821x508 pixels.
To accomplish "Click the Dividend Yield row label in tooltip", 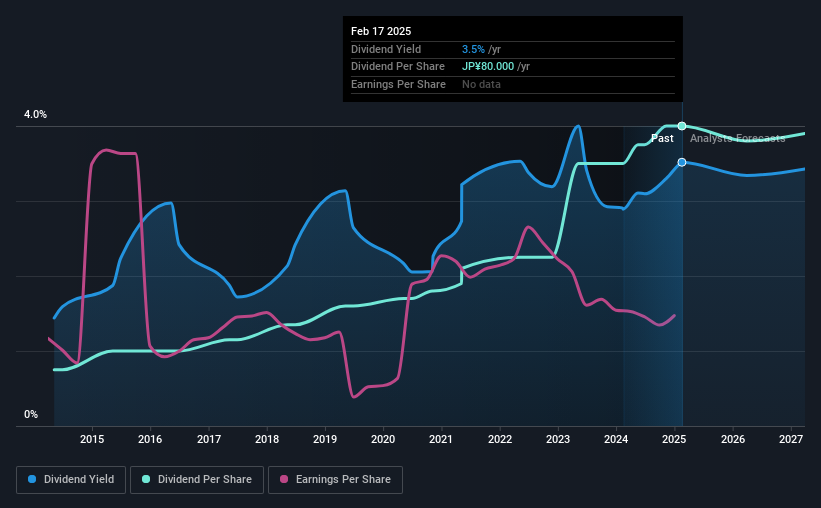I will coord(386,49).
